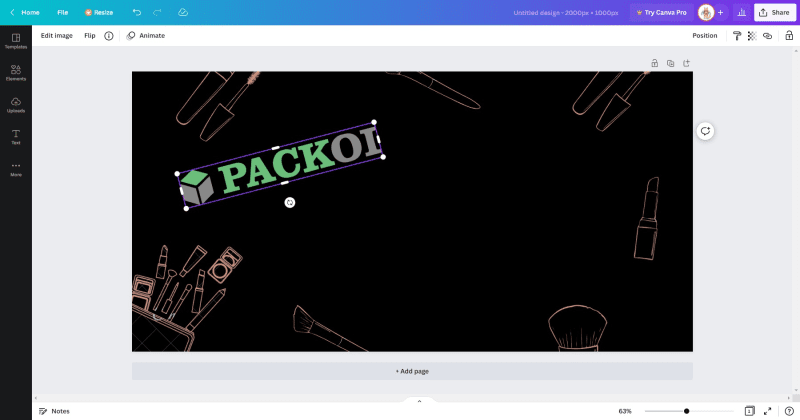Open the Position tab
The width and height of the screenshot is (800, 420).
point(704,35)
